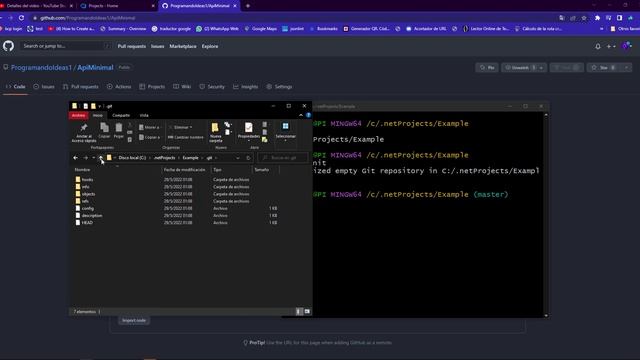The width and height of the screenshot is (640, 360).
Task: Collapse the Explorer ribbon with chevron
Action: pyautogui.click(x=301, y=116)
